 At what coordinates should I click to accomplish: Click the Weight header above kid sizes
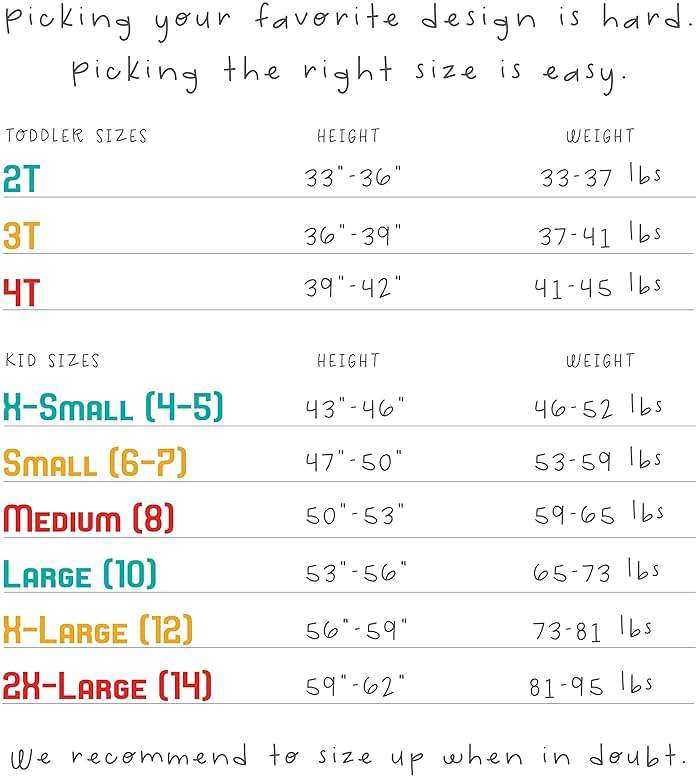point(600,361)
